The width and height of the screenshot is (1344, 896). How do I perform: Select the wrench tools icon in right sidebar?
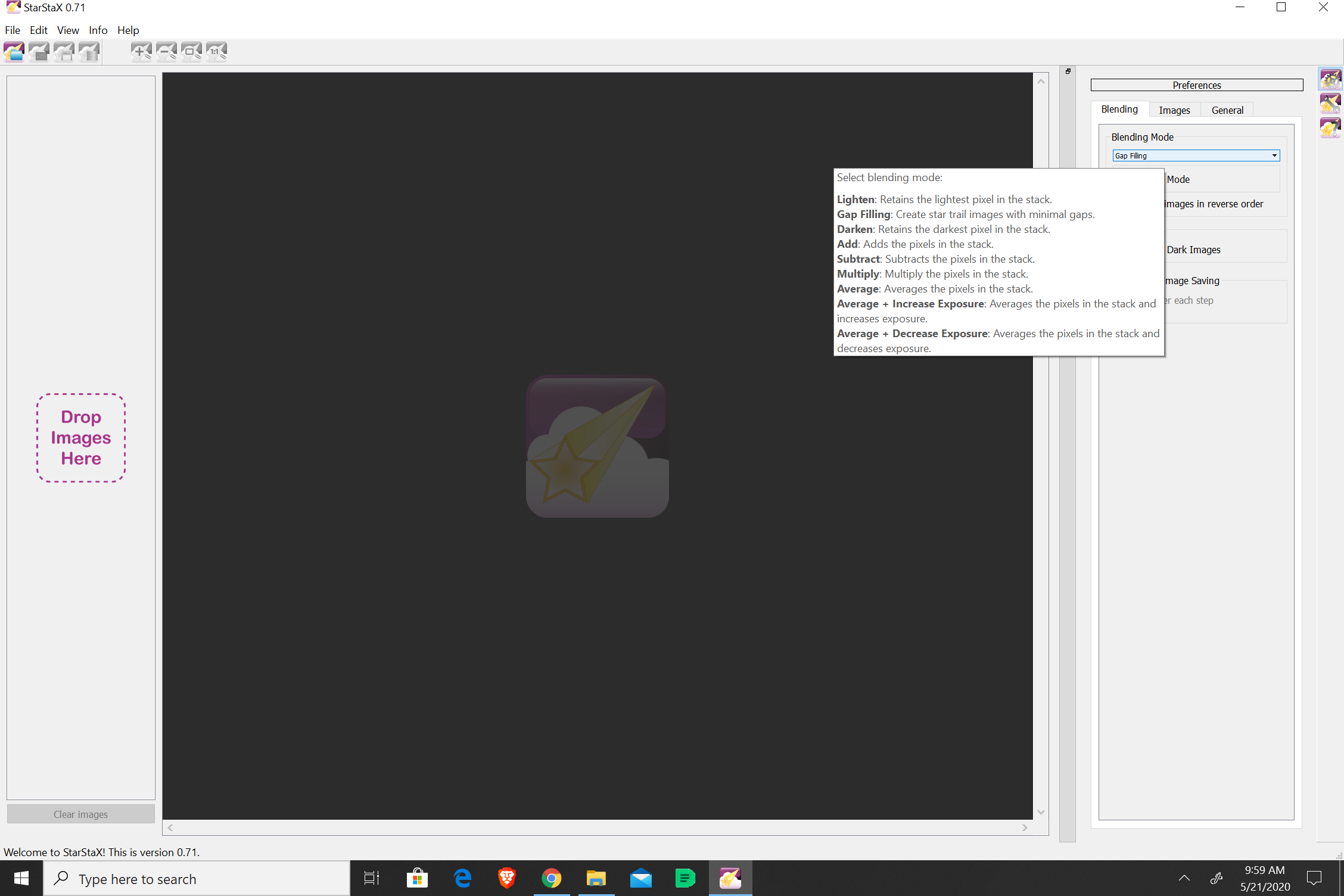(x=1330, y=103)
